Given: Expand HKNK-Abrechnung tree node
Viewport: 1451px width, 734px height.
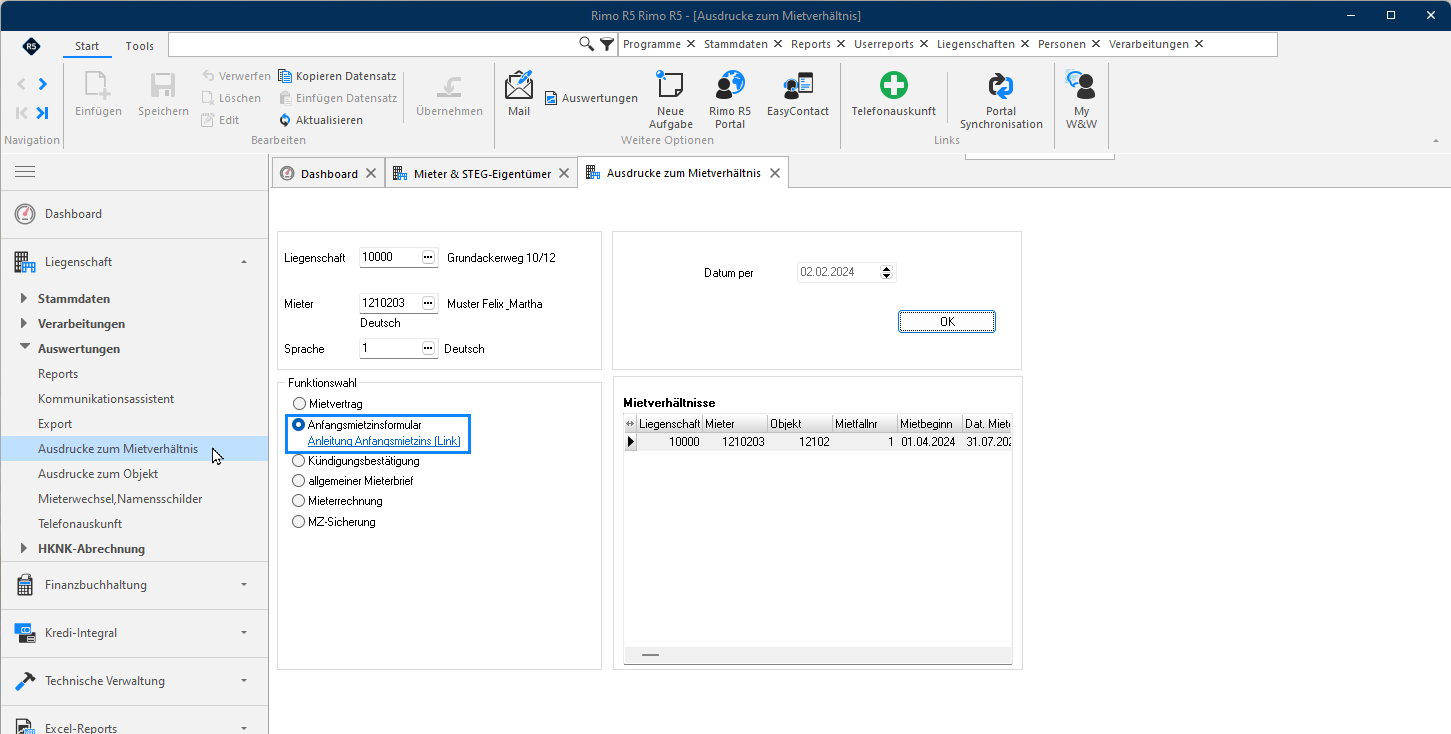Looking at the screenshot, I should pos(25,548).
